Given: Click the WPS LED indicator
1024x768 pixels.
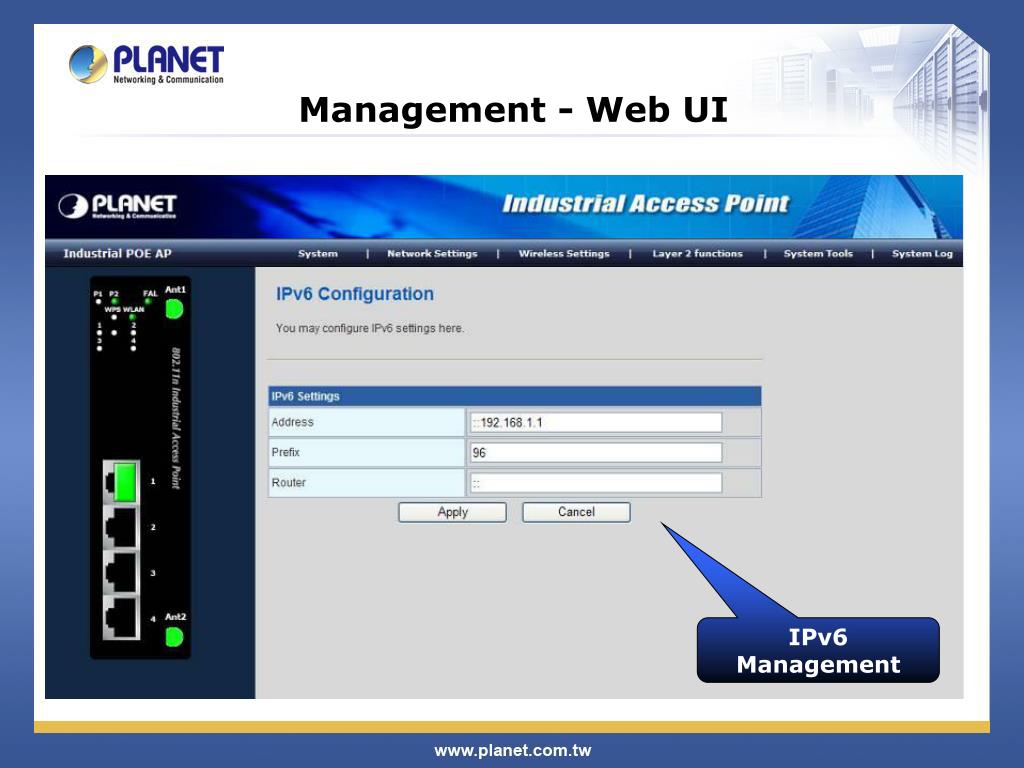Looking at the screenshot, I should point(114,317).
